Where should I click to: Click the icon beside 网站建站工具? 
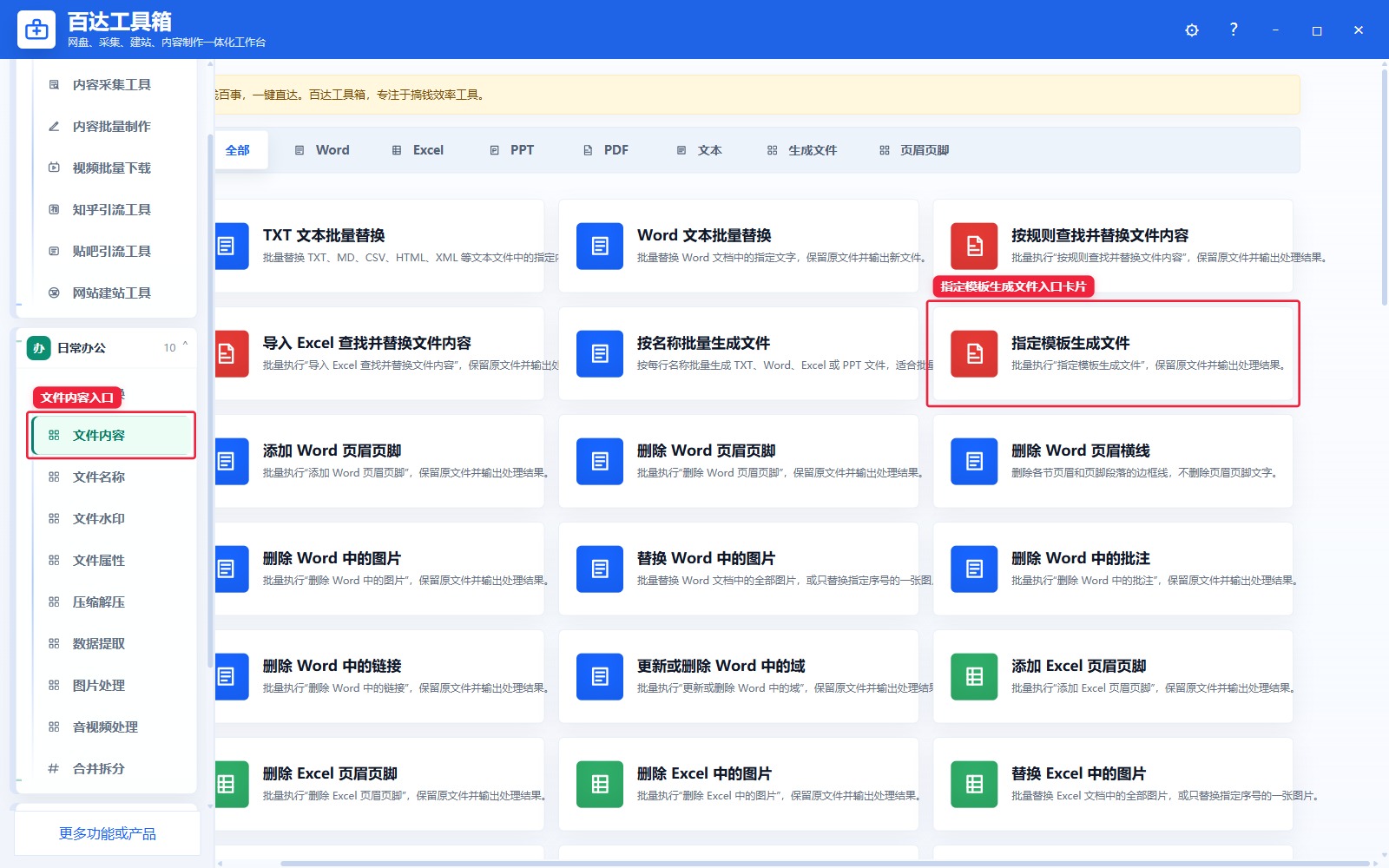coord(54,293)
